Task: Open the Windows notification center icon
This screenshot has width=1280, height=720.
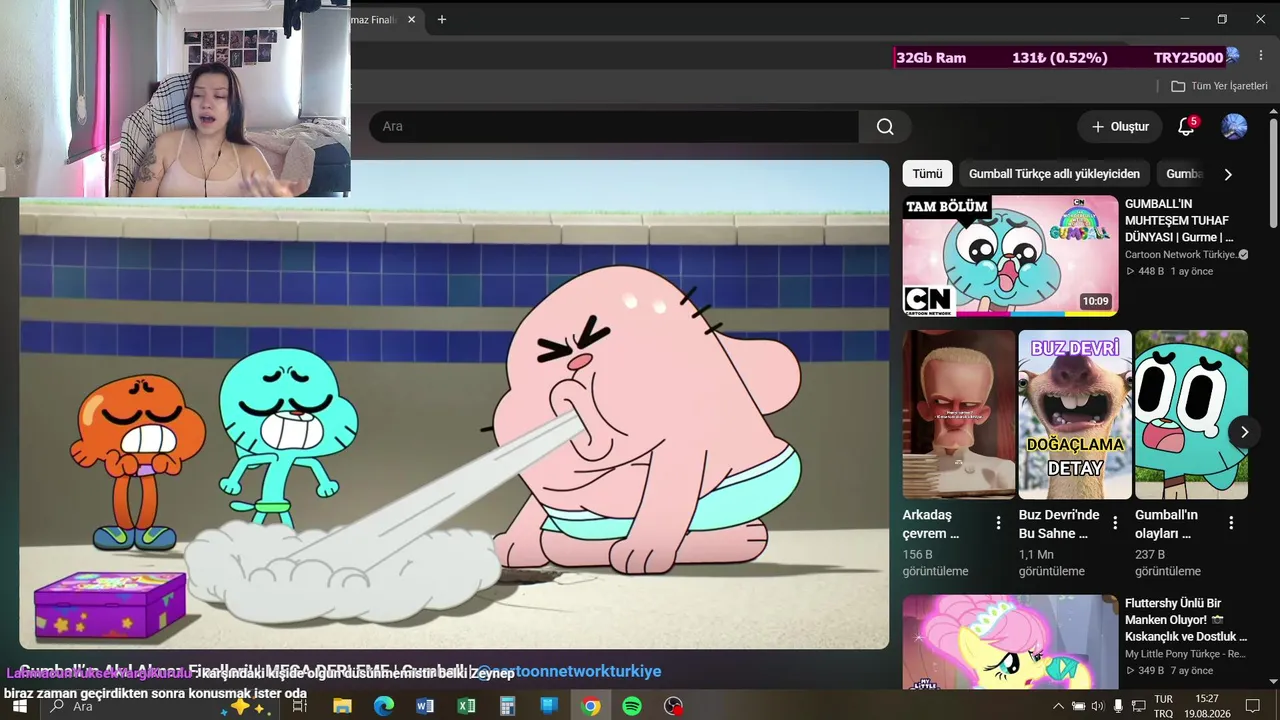Action: tap(1252, 706)
